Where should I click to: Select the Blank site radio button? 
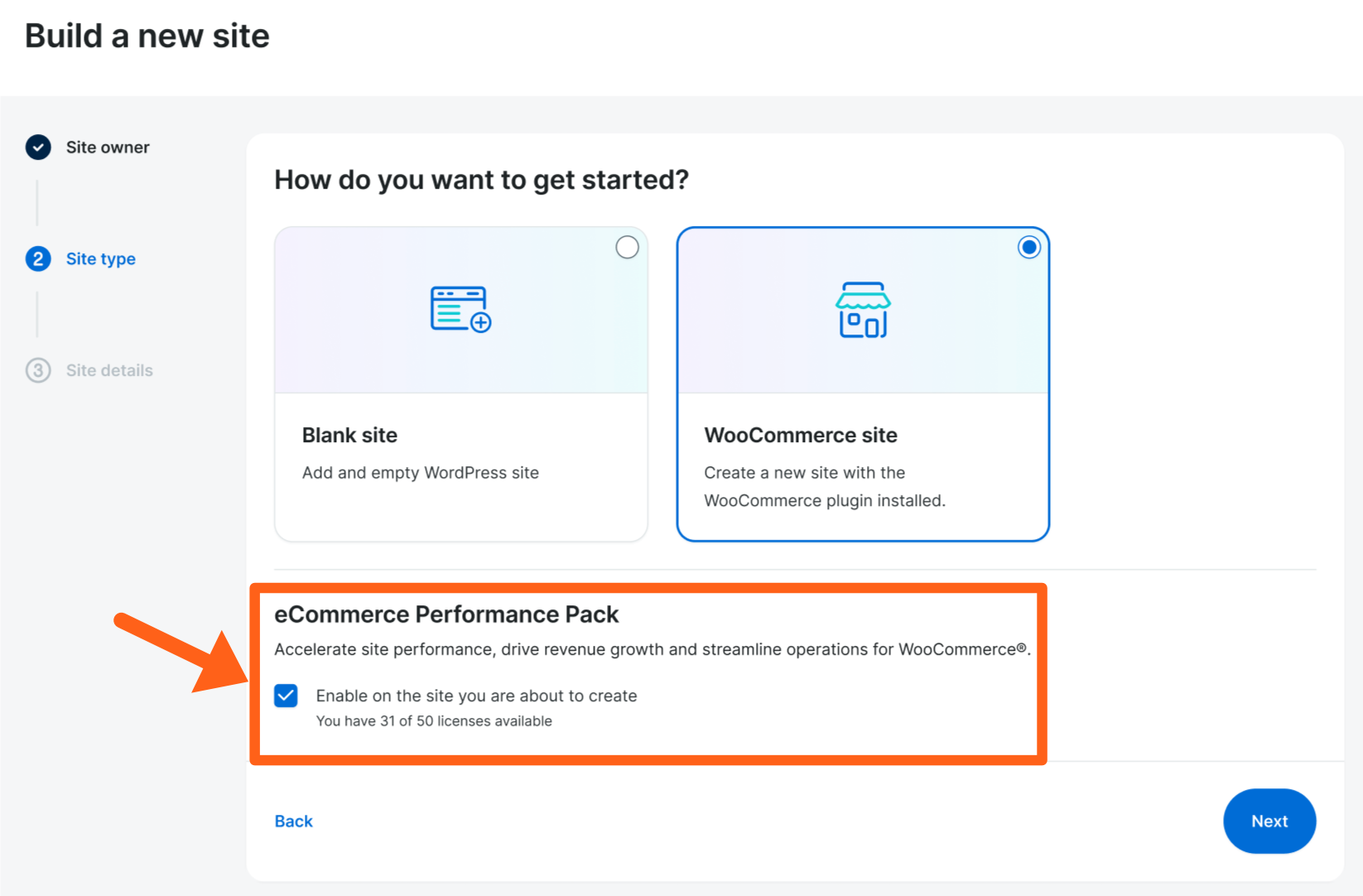(x=627, y=247)
